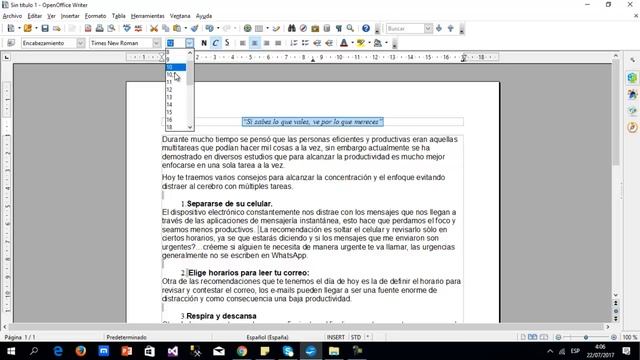The width and height of the screenshot is (640, 360).
Task: Open the New document type dropdown arrow
Action: (x=19, y=28)
